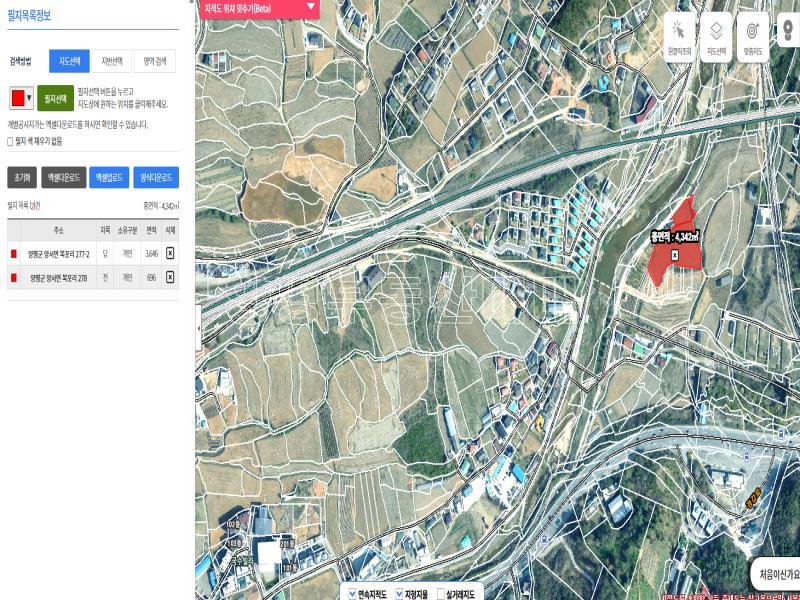Select the 지도선택 search tab
The width and height of the screenshot is (800, 600).
pos(69,61)
